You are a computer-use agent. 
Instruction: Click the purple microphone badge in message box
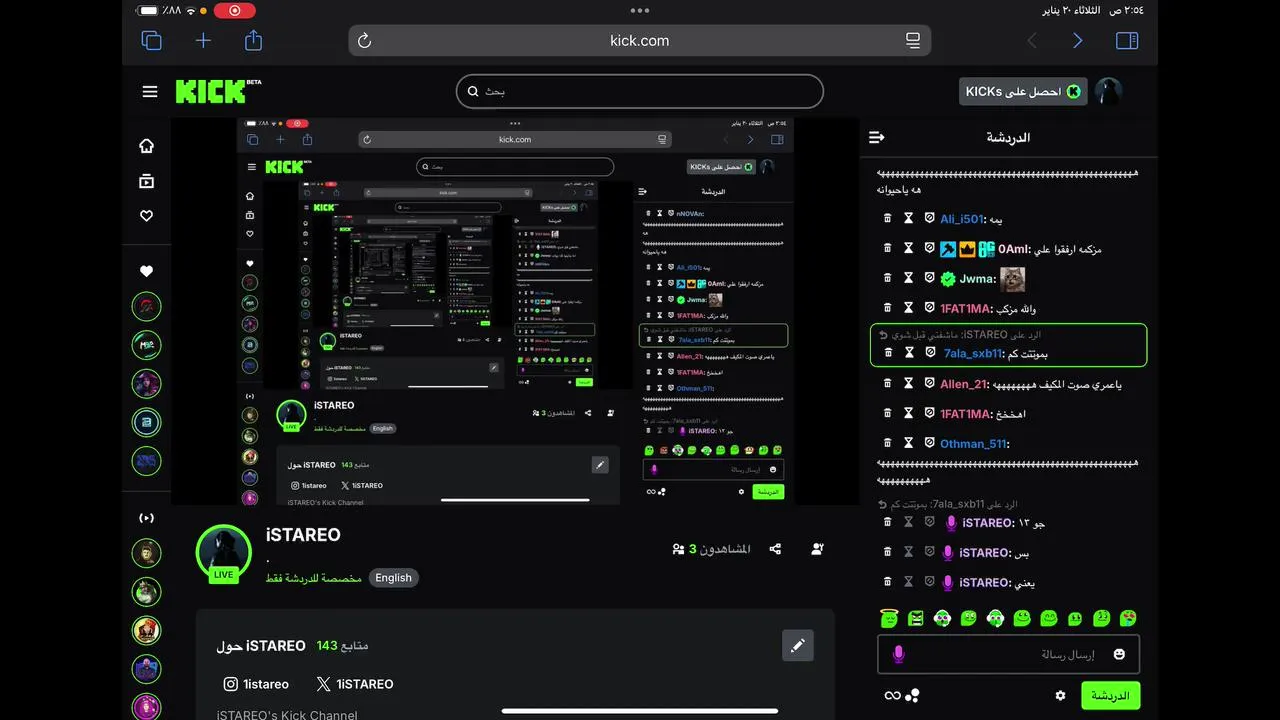click(898, 654)
